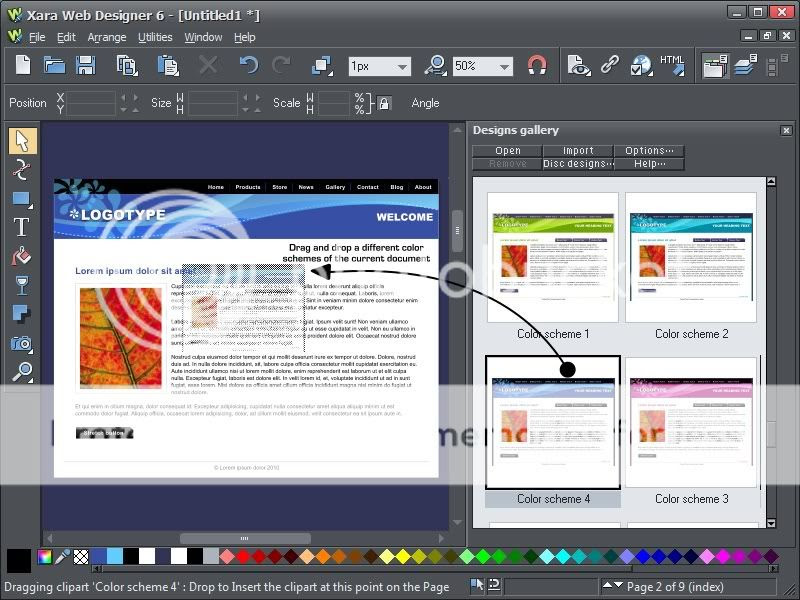
Task: Open the Designs gallery icon in toolbar
Action: [715, 66]
